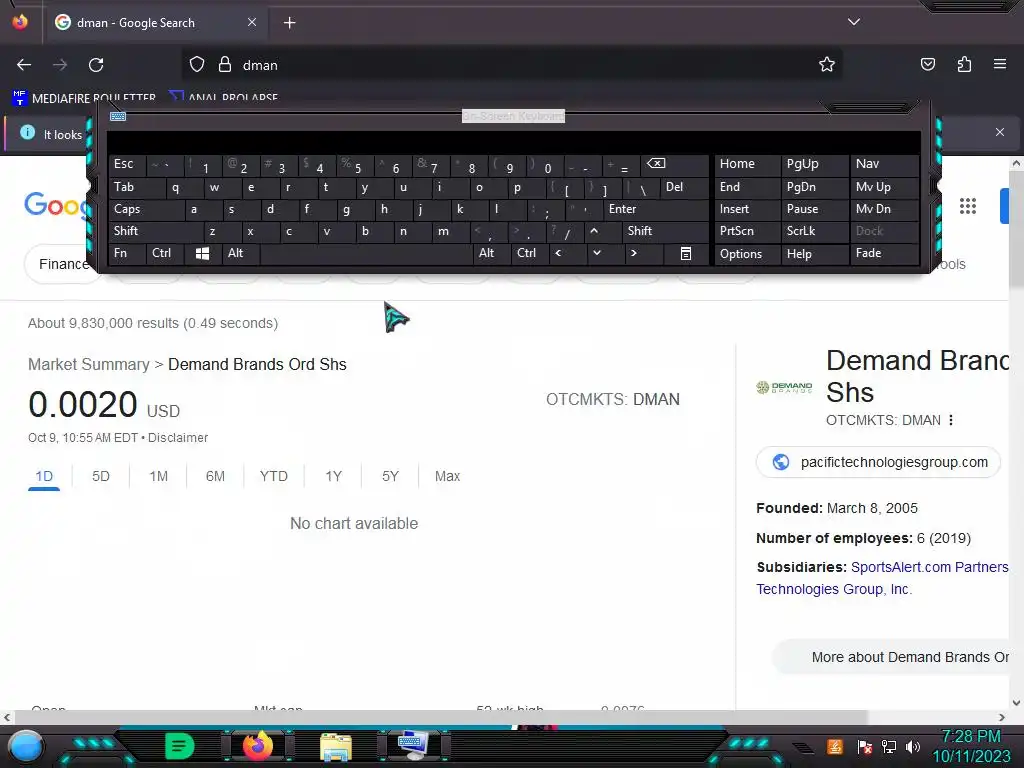Bookmark this page with the star
The height and width of the screenshot is (768, 1024).
coord(827,65)
